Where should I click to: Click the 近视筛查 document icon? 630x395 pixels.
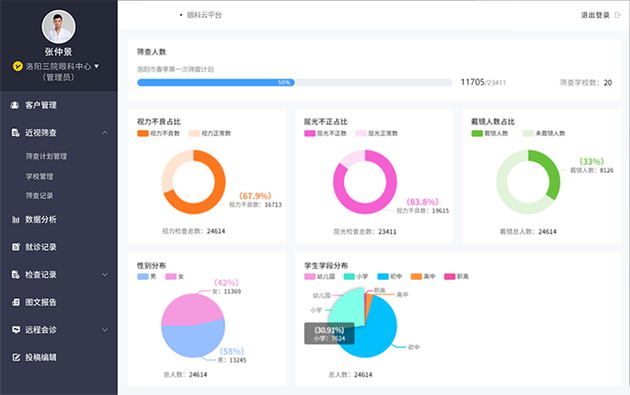15,133
